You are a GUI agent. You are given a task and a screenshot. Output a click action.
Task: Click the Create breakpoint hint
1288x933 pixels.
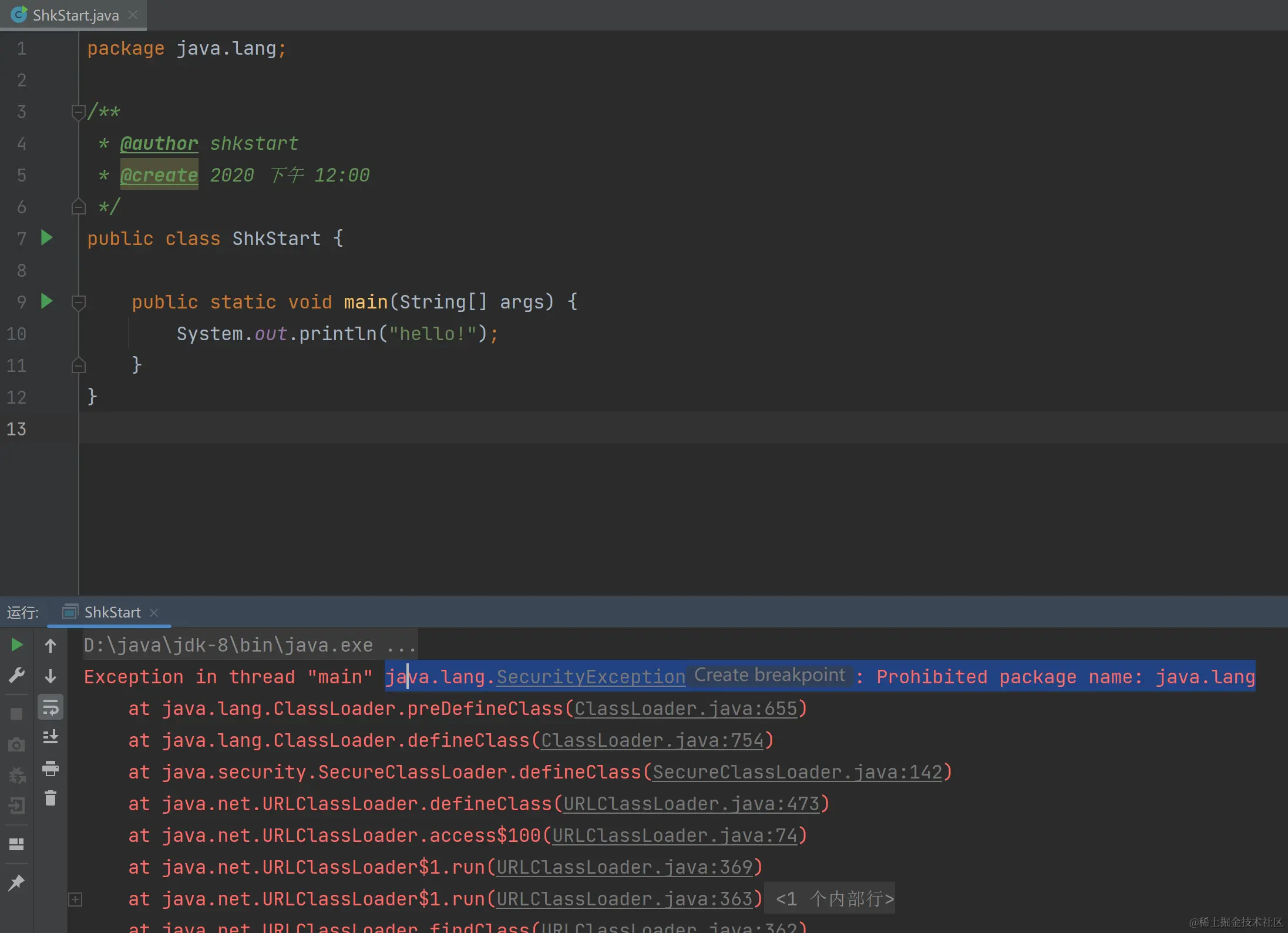pos(769,675)
